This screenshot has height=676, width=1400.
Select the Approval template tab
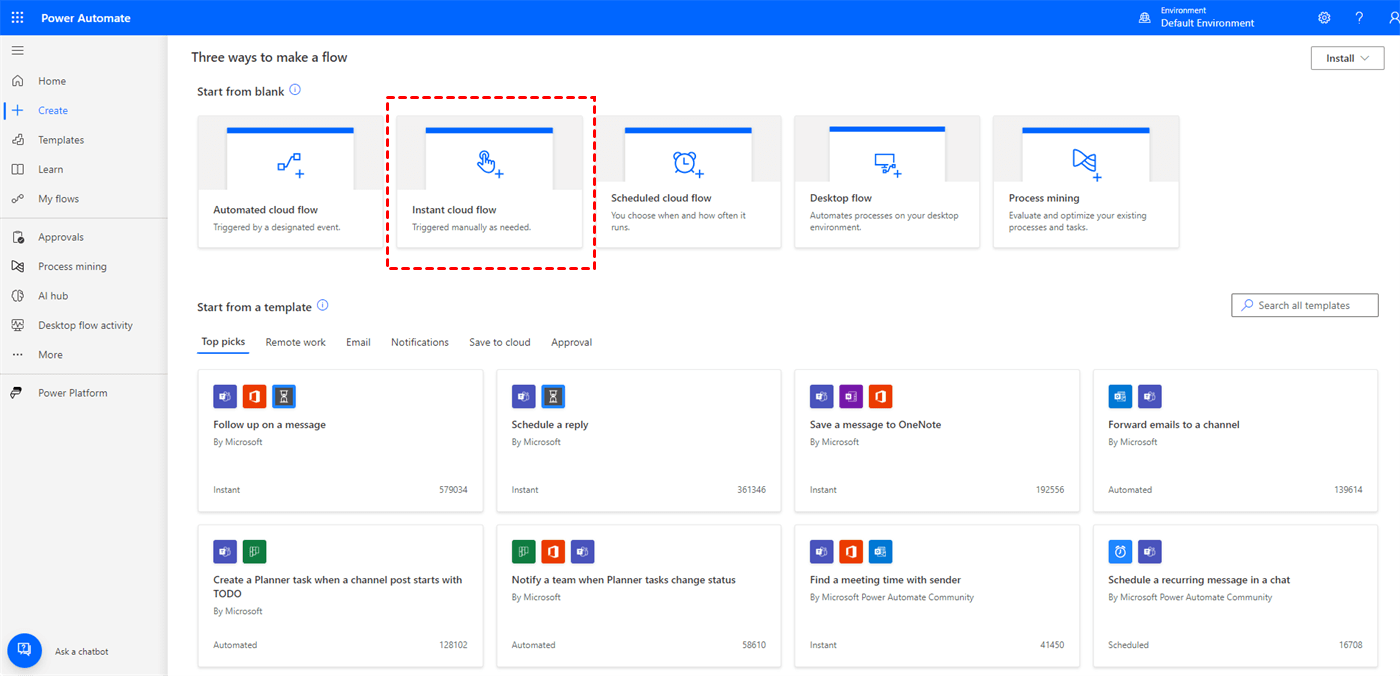tap(571, 342)
